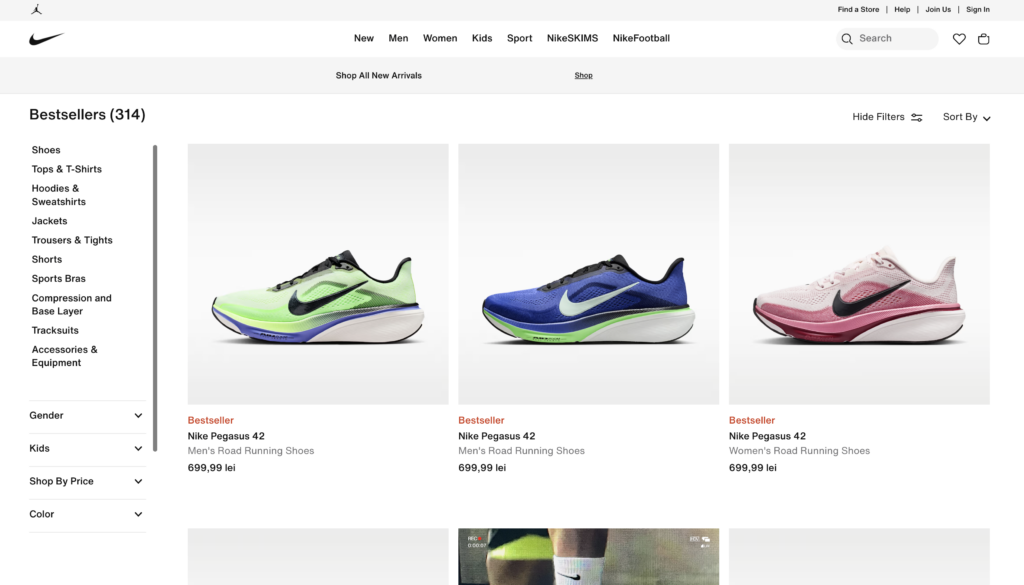Click the Women's Road Running Shoes subtitle

pyautogui.click(x=799, y=451)
